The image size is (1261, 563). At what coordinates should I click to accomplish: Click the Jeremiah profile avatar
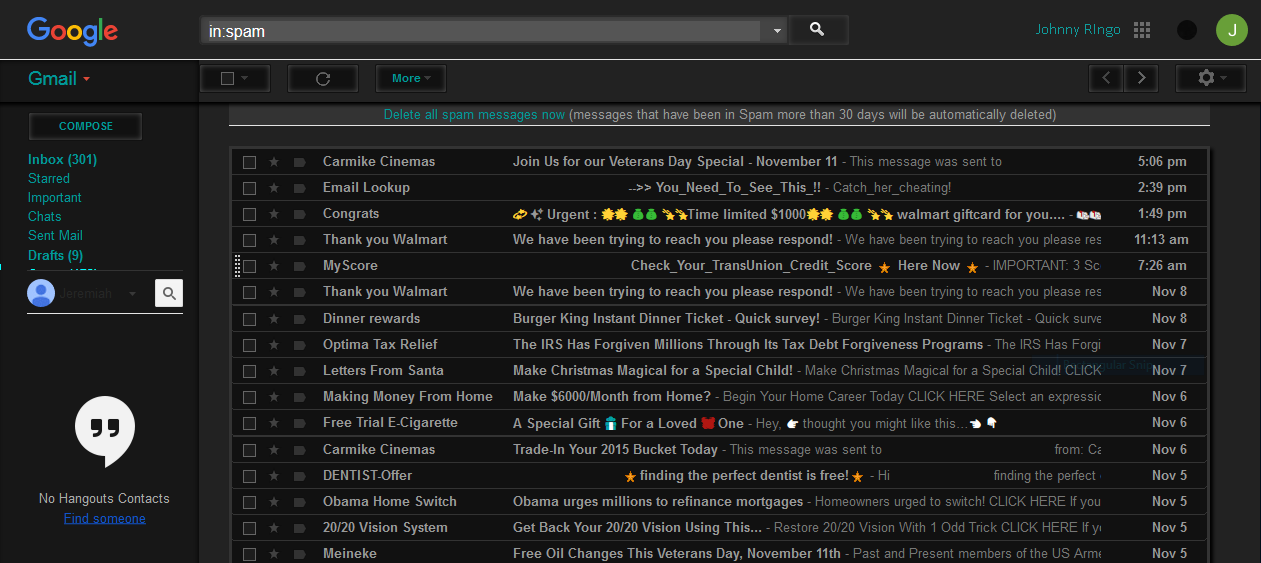pyautogui.click(x=41, y=293)
